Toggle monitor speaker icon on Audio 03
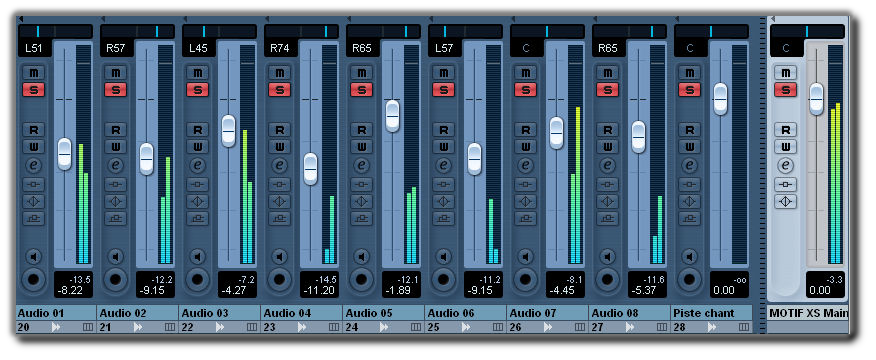Image resolution: width=876 pixels, height=360 pixels. coord(197,257)
